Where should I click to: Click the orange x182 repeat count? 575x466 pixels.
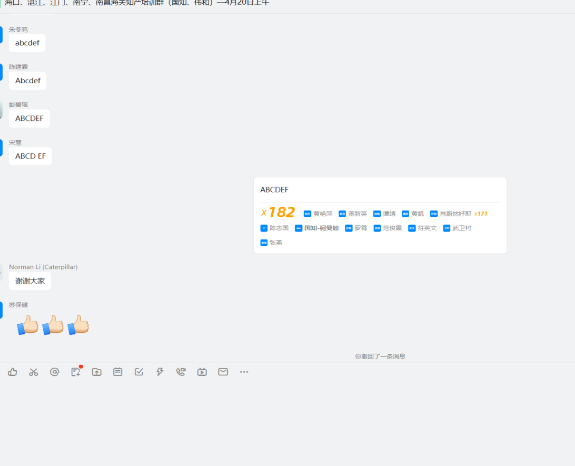pyautogui.click(x=278, y=212)
